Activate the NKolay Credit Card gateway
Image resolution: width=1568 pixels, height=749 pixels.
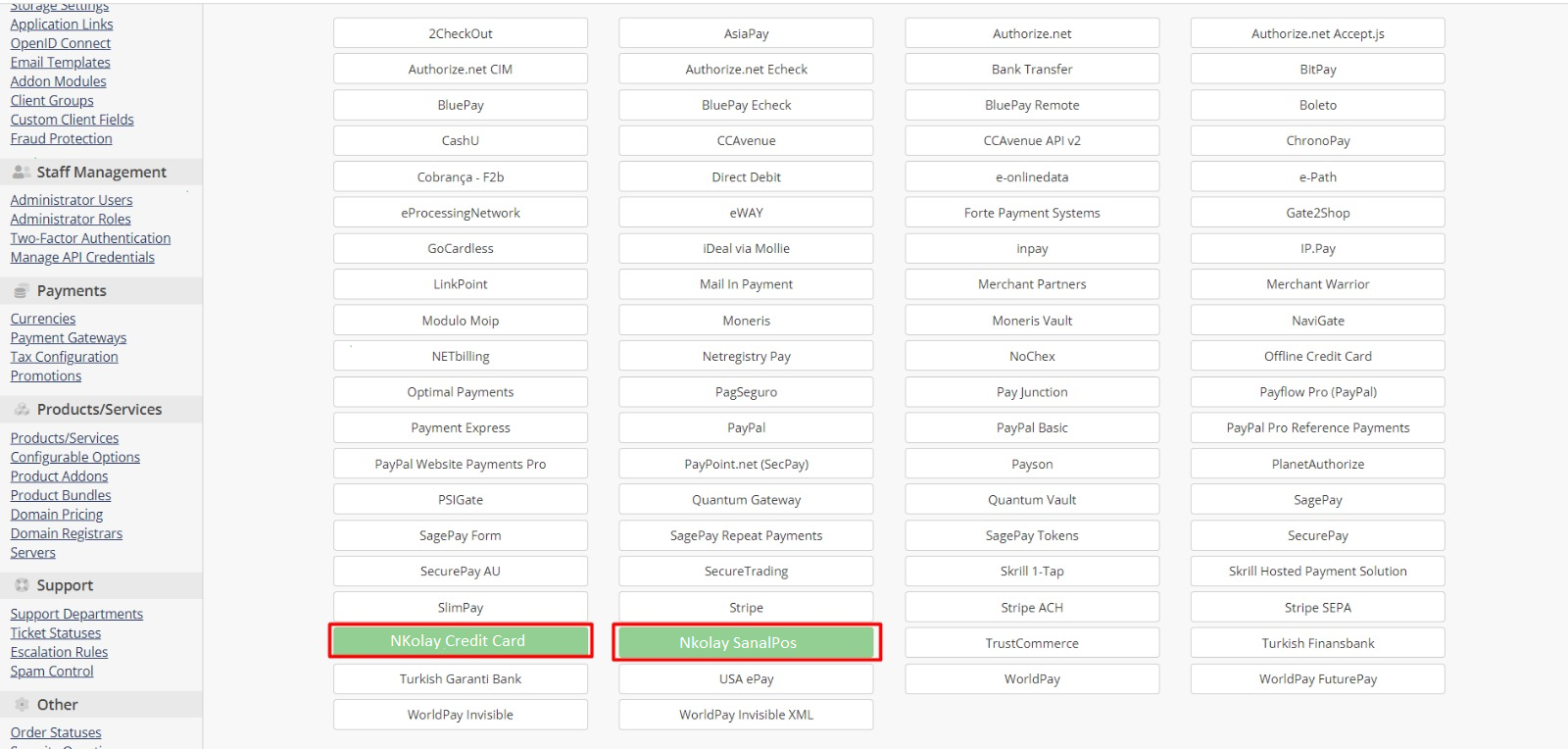click(x=460, y=641)
